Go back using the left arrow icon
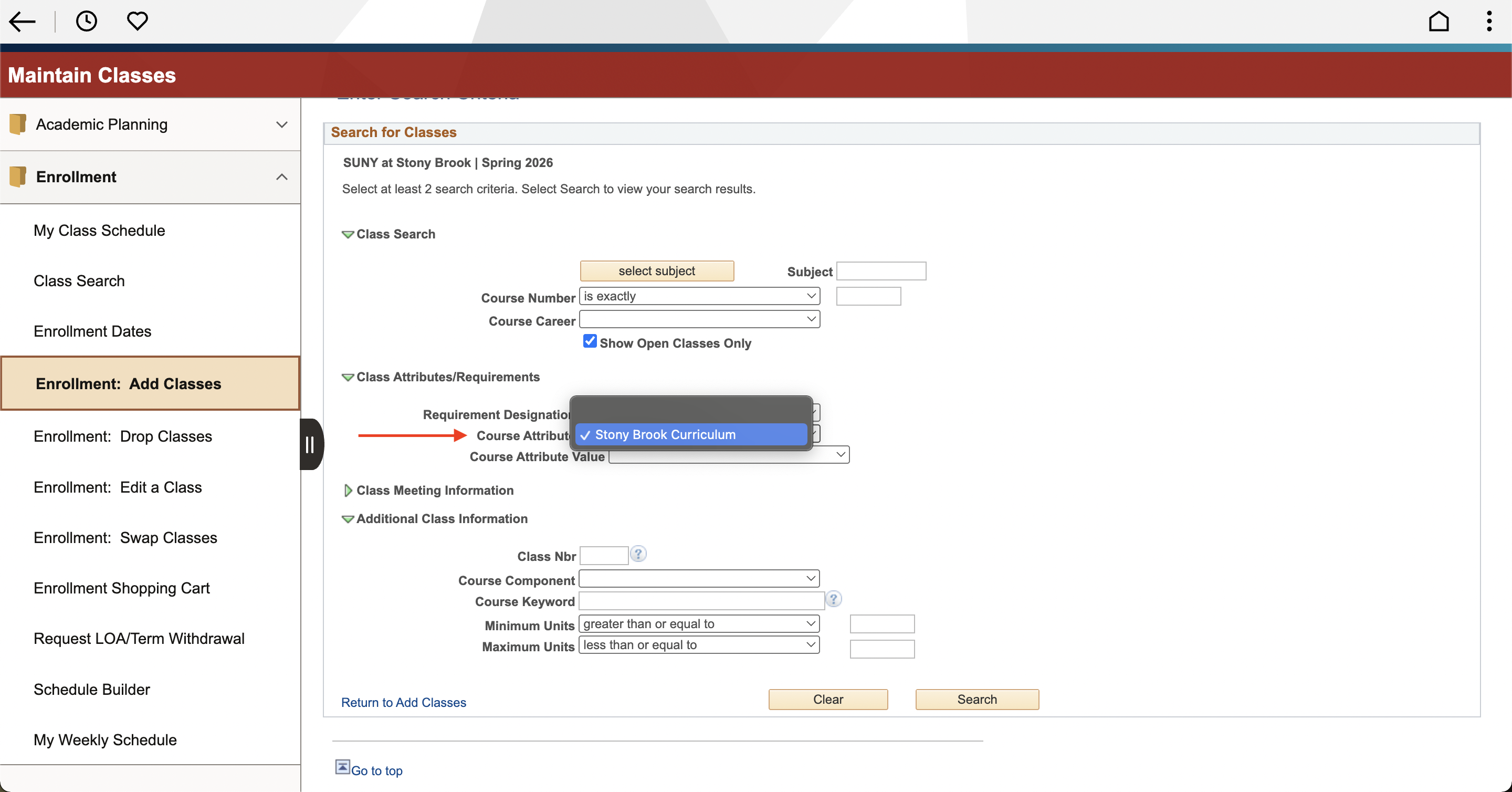The width and height of the screenshot is (1512, 792). tap(23, 22)
